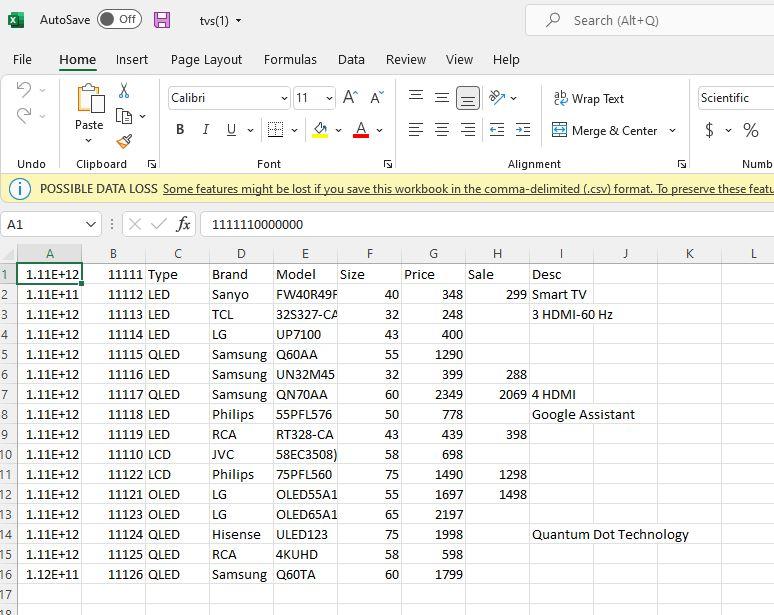Click the Paste clipboard icon
Image resolution: width=774 pixels, height=615 pixels.
(x=90, y=98)
